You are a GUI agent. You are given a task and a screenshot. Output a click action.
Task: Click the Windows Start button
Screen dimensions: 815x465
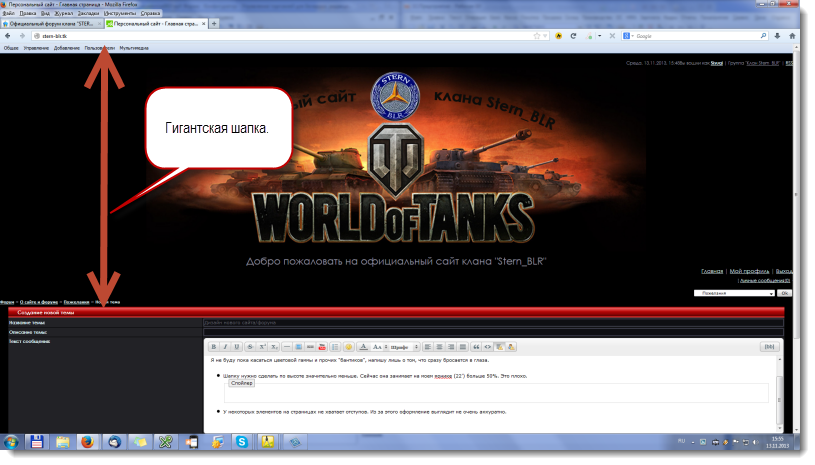pos(10,443)
